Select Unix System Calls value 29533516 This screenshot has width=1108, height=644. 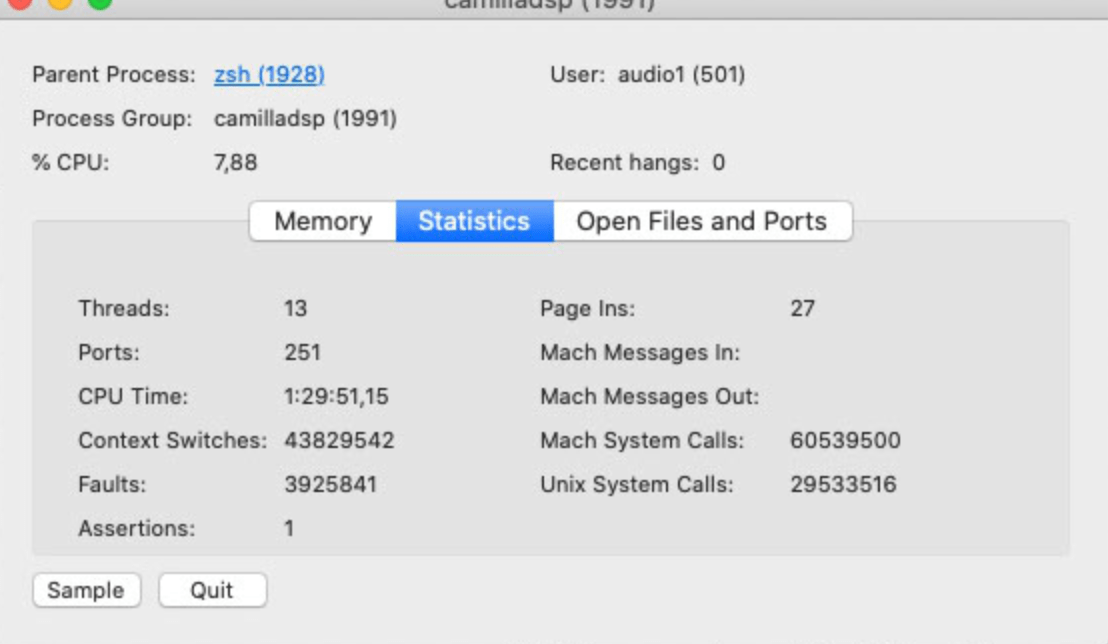tap(843, 484)
